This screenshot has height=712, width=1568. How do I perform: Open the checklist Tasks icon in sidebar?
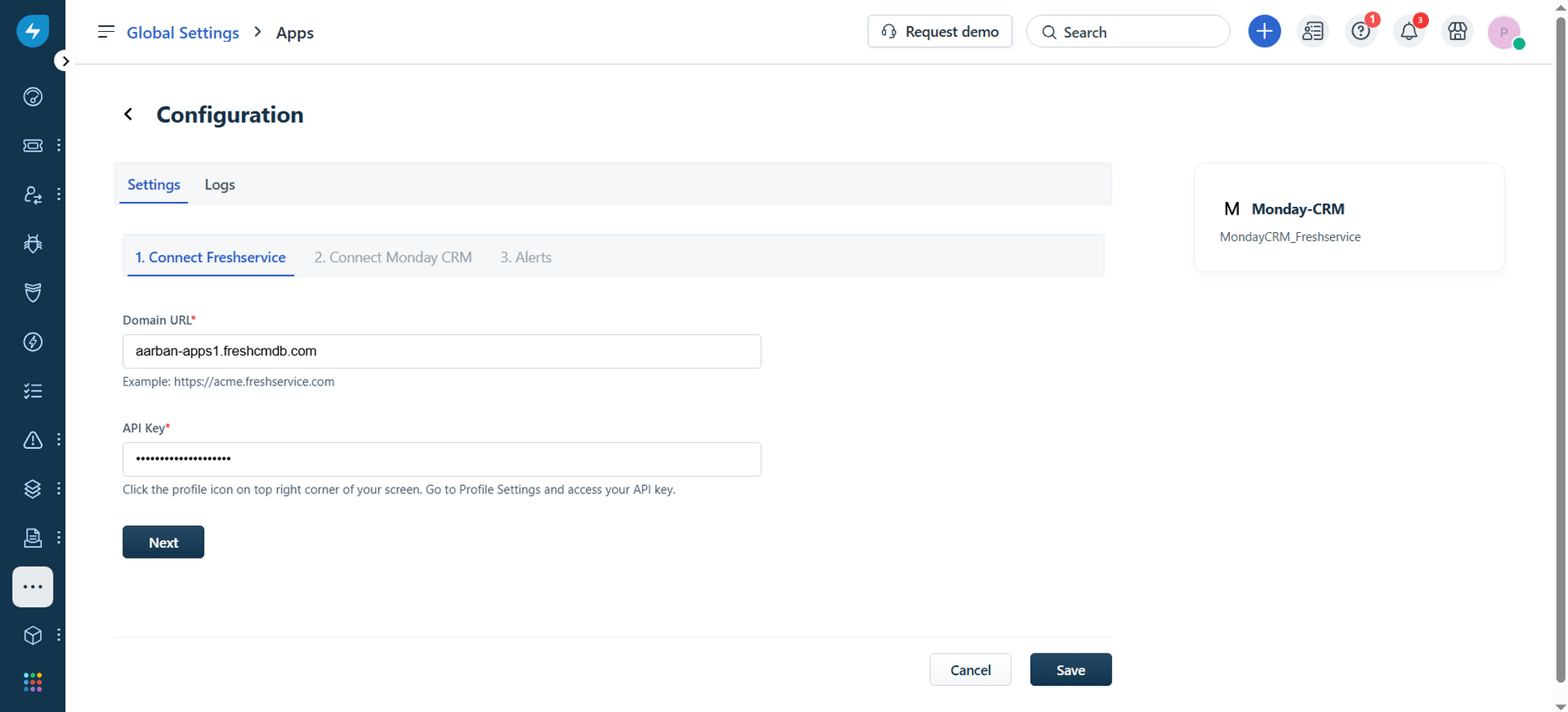tap(33, 391)
